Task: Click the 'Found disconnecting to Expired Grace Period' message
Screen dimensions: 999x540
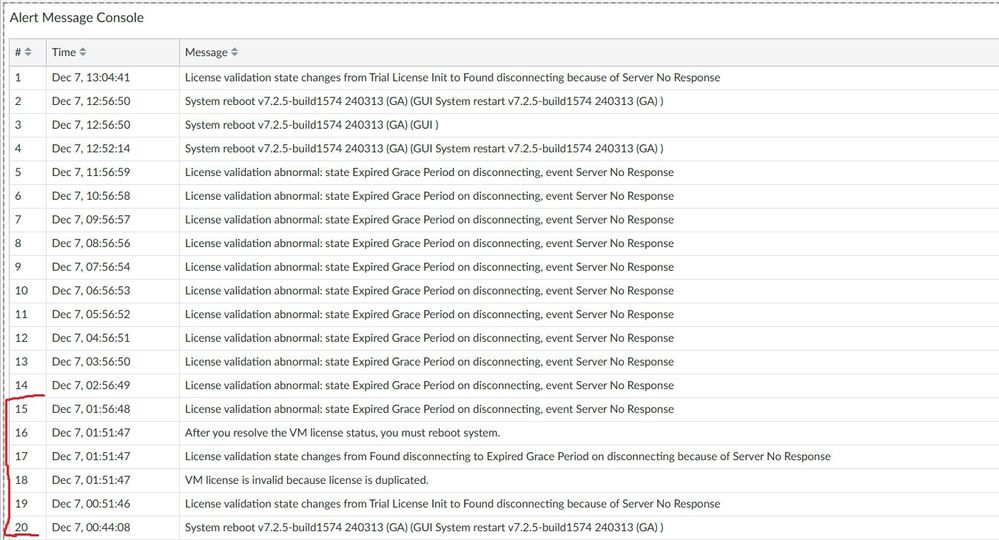Action: 507,457
